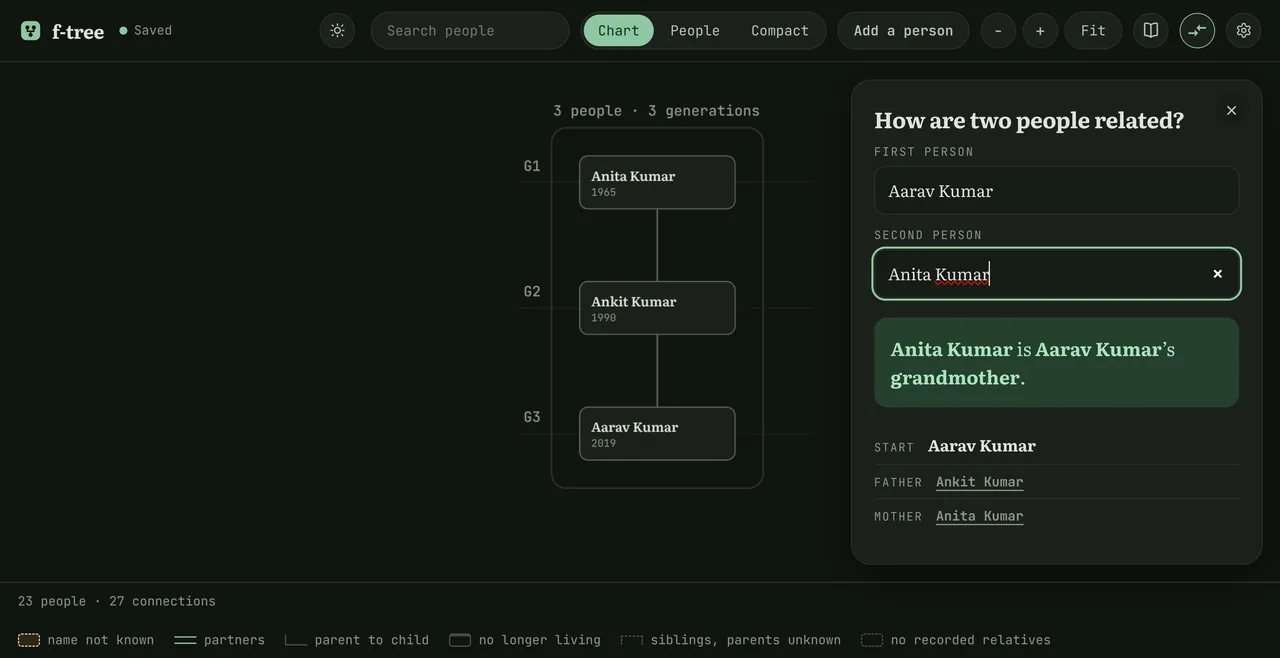The height and width of the screenshot is (658, 1280).
Task: Click 'parent to child' legend icon
Action: tap(296, 640)
